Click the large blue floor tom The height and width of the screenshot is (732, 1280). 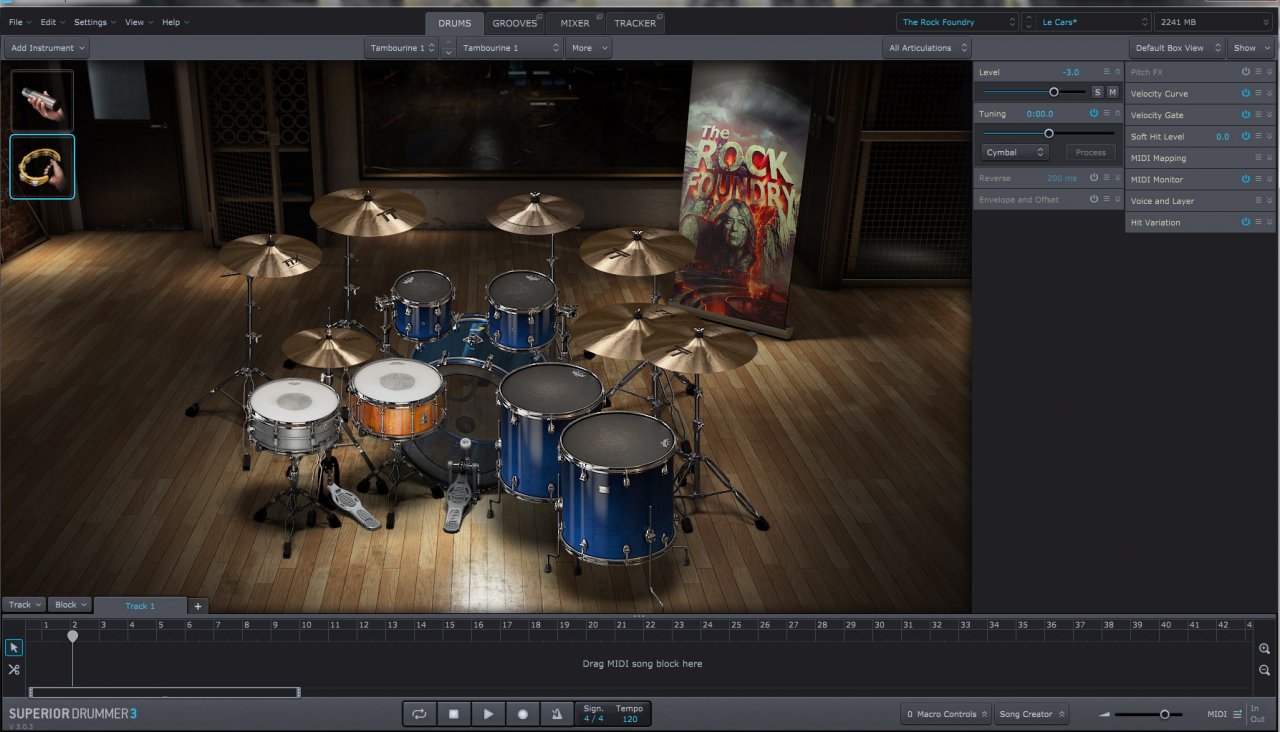point(617,487)
